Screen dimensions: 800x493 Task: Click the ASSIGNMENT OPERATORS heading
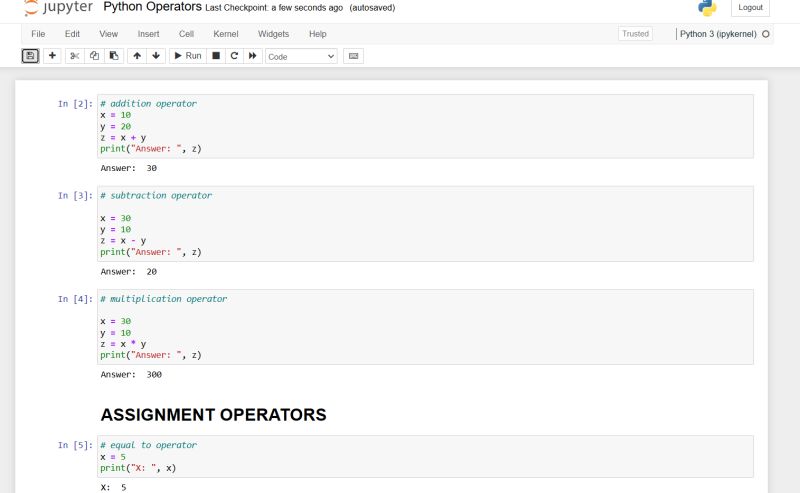pos(213,414)
